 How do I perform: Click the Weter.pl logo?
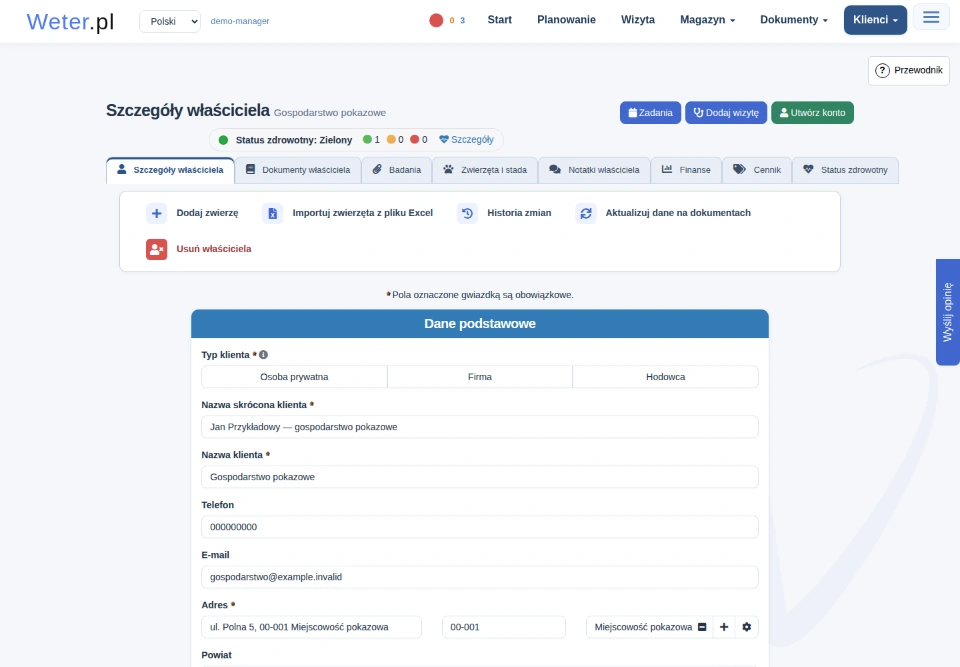click(x=70, y=21)
